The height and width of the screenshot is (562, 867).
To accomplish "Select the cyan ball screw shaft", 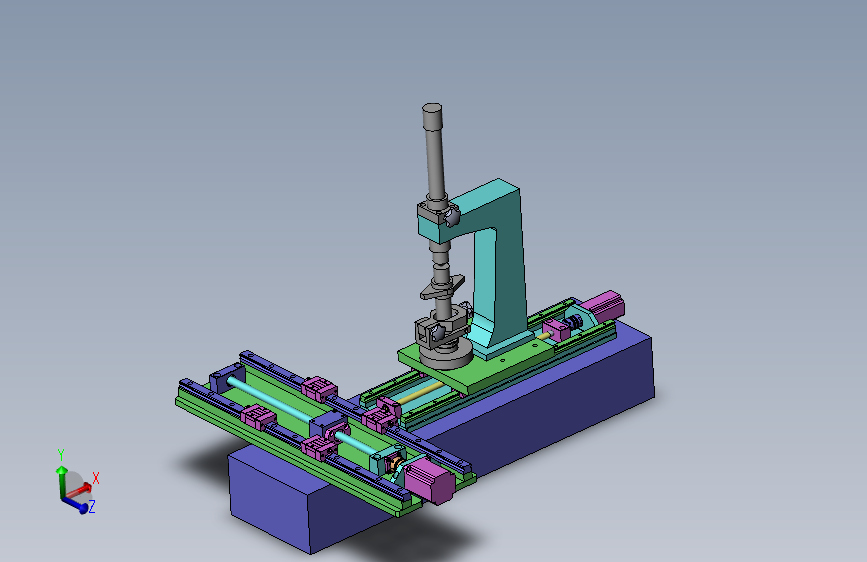I will tap(276, 401).
